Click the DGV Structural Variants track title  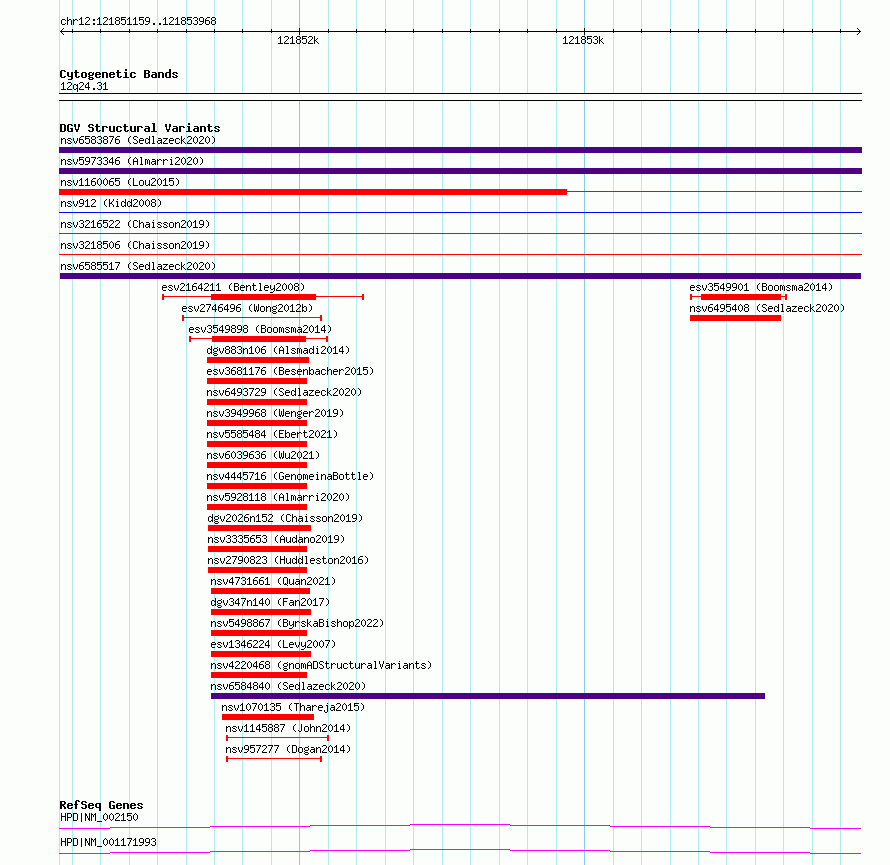[140, 128]
